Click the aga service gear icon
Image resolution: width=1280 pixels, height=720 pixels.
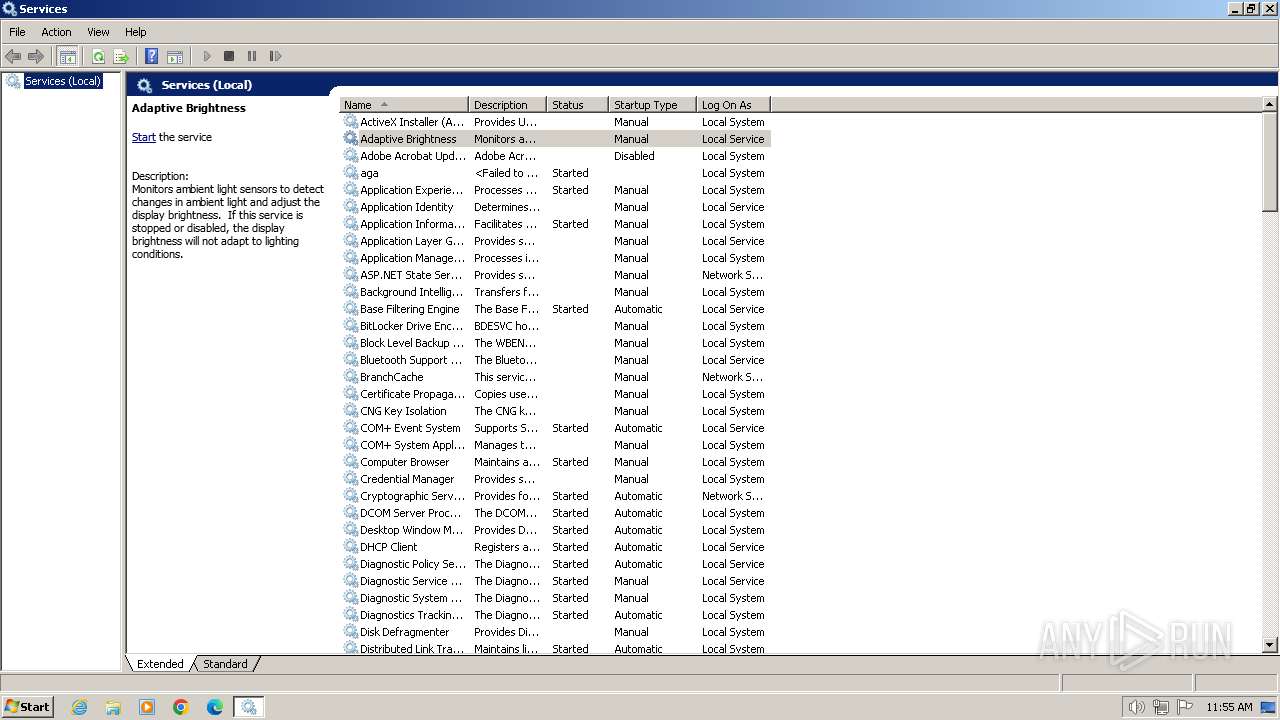point(351,173)
